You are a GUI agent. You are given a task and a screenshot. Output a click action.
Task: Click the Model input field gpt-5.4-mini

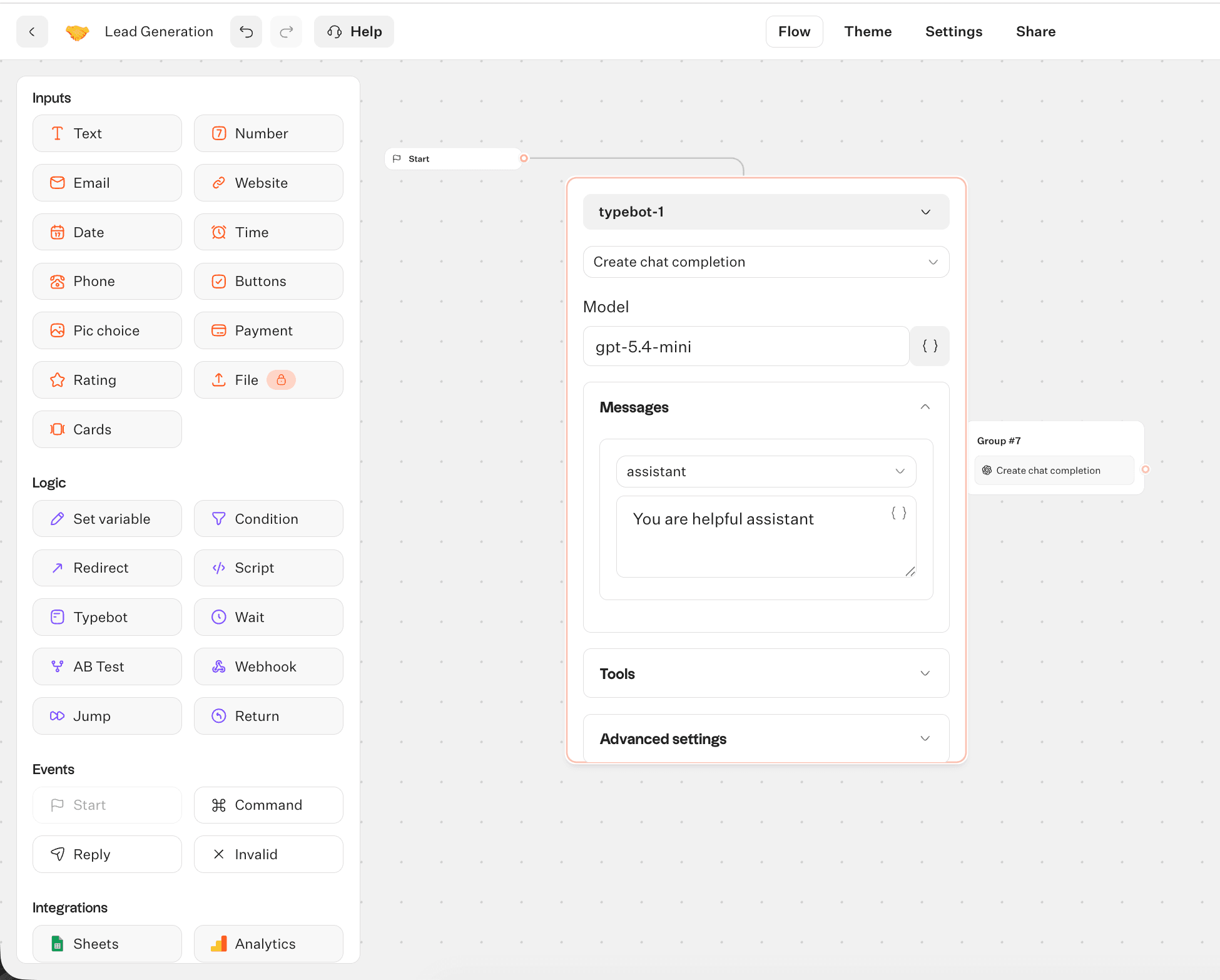746,346
